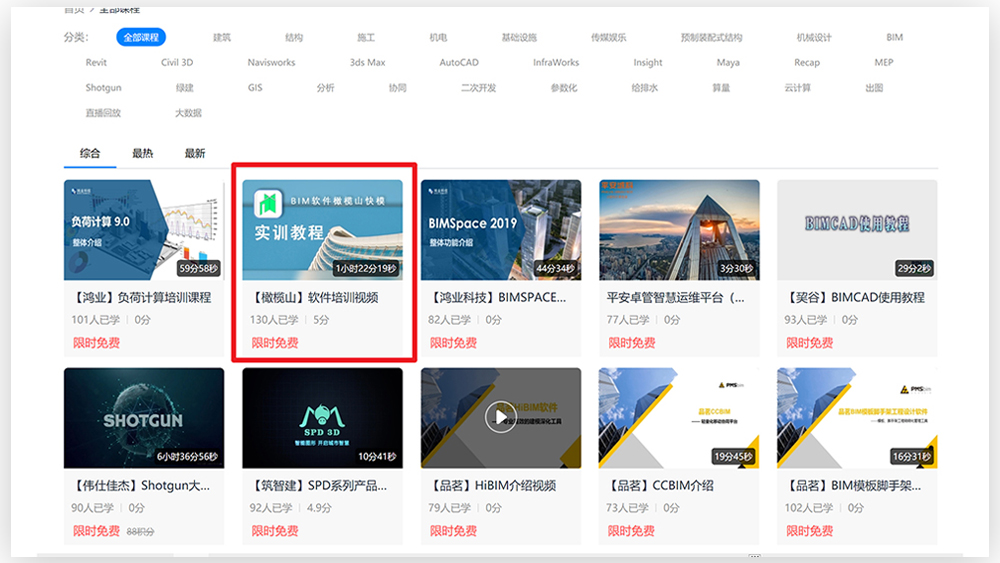Screen dimensions: 1000x563
Task: Play the HiBIM介绍视频 video thumbnail
Action: 501,418
